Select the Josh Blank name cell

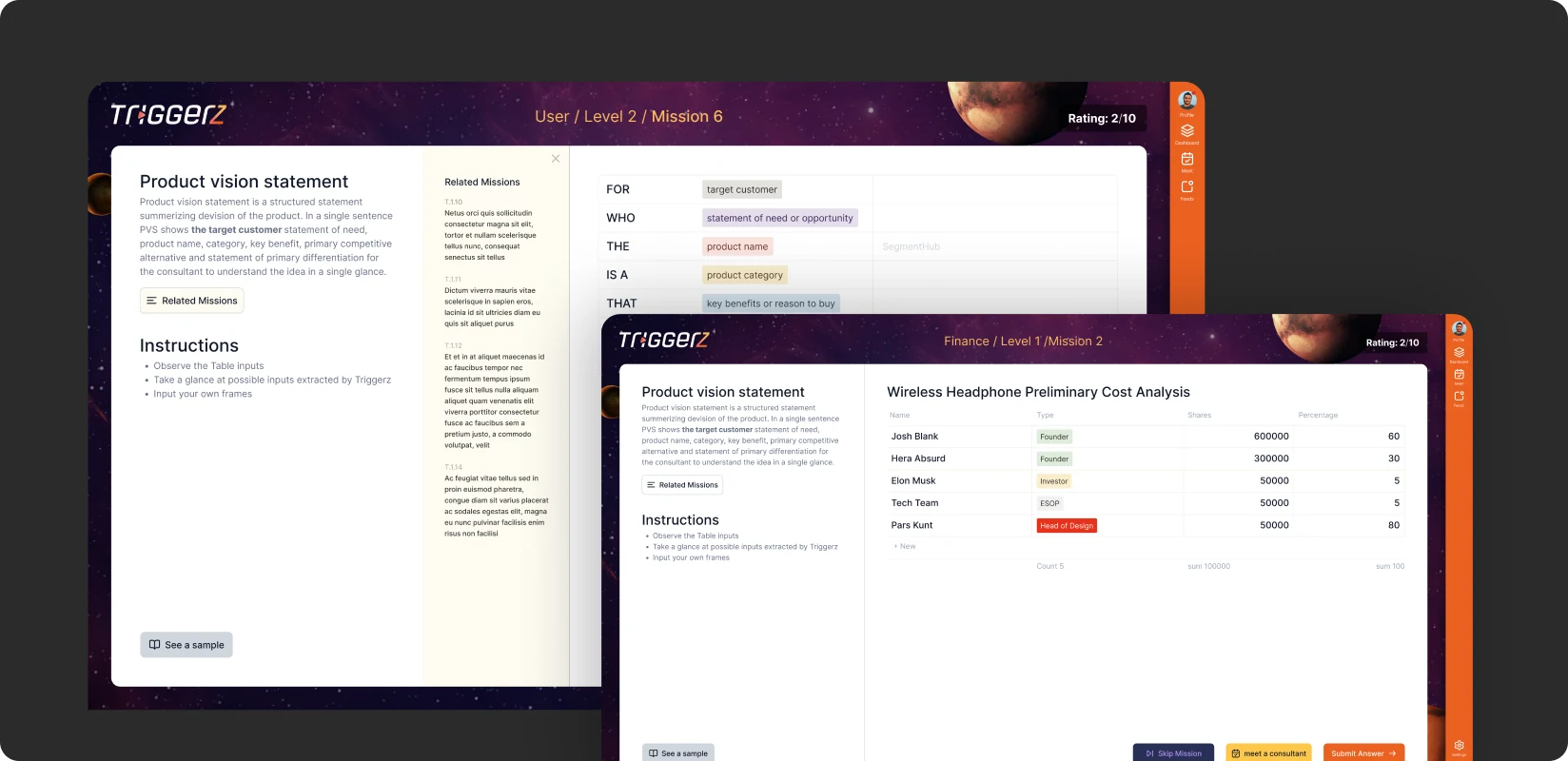(959, 437)
